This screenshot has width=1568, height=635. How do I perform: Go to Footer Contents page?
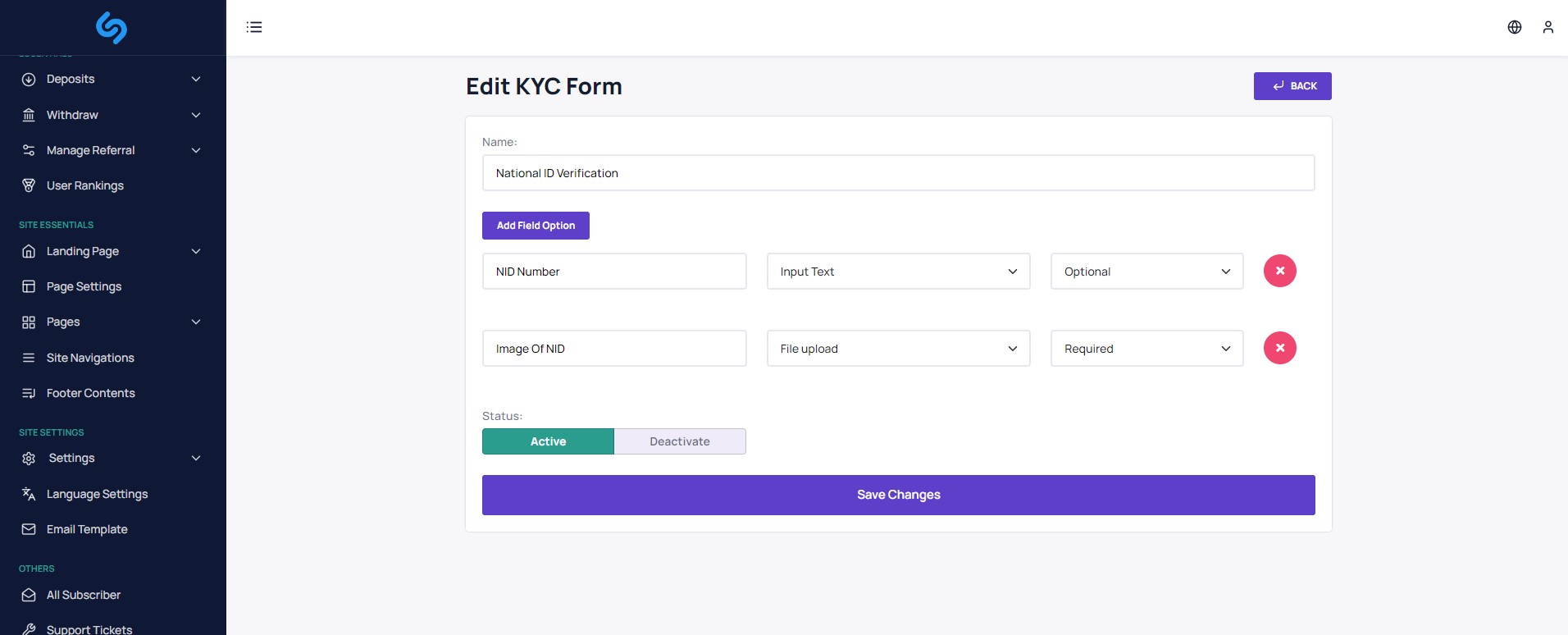click(90, 393)
